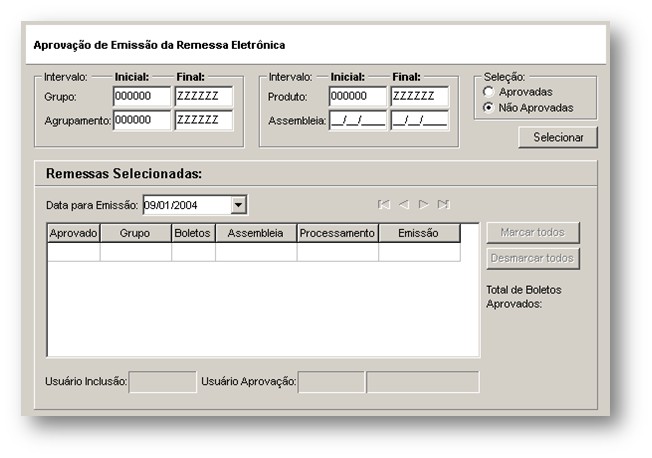The image size is (652, 458).
Task: Click the Emissão column header
Action: (419, 233)
